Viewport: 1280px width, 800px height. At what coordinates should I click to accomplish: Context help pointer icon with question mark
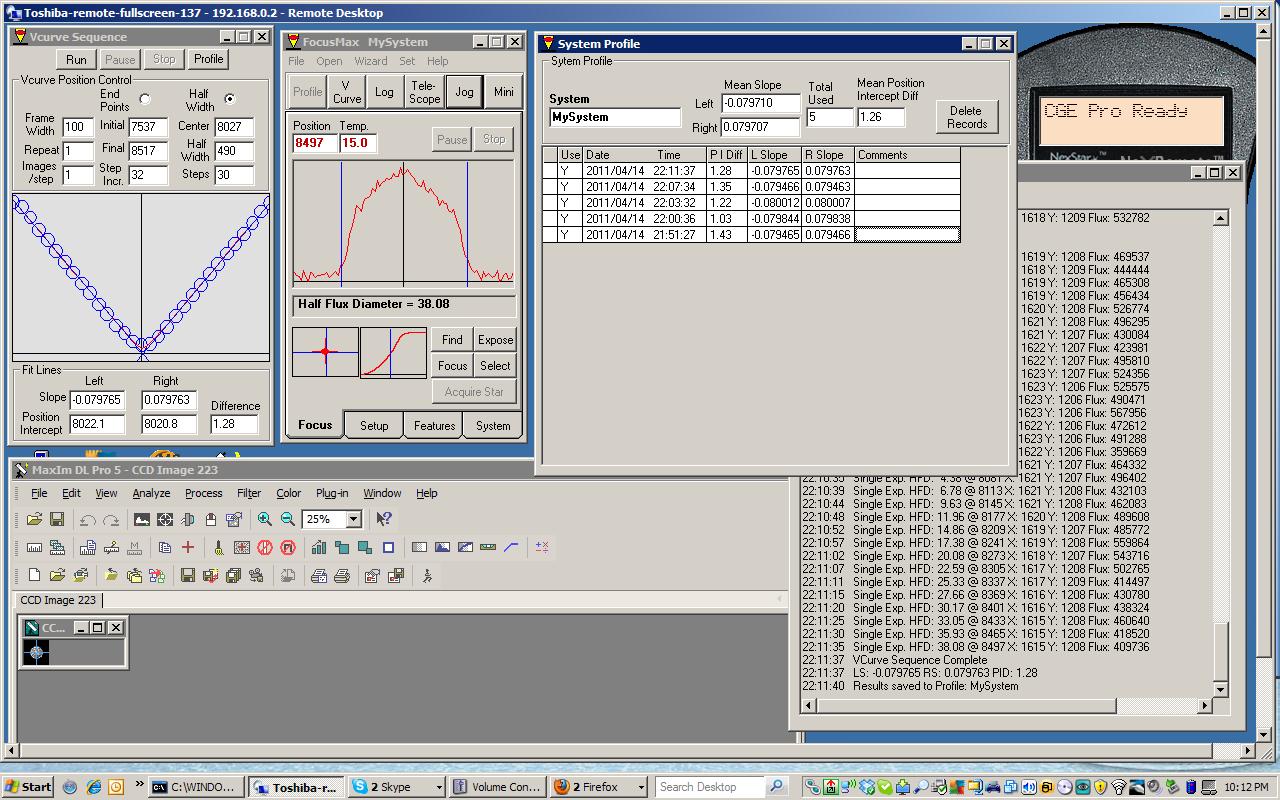click(384, 519)
